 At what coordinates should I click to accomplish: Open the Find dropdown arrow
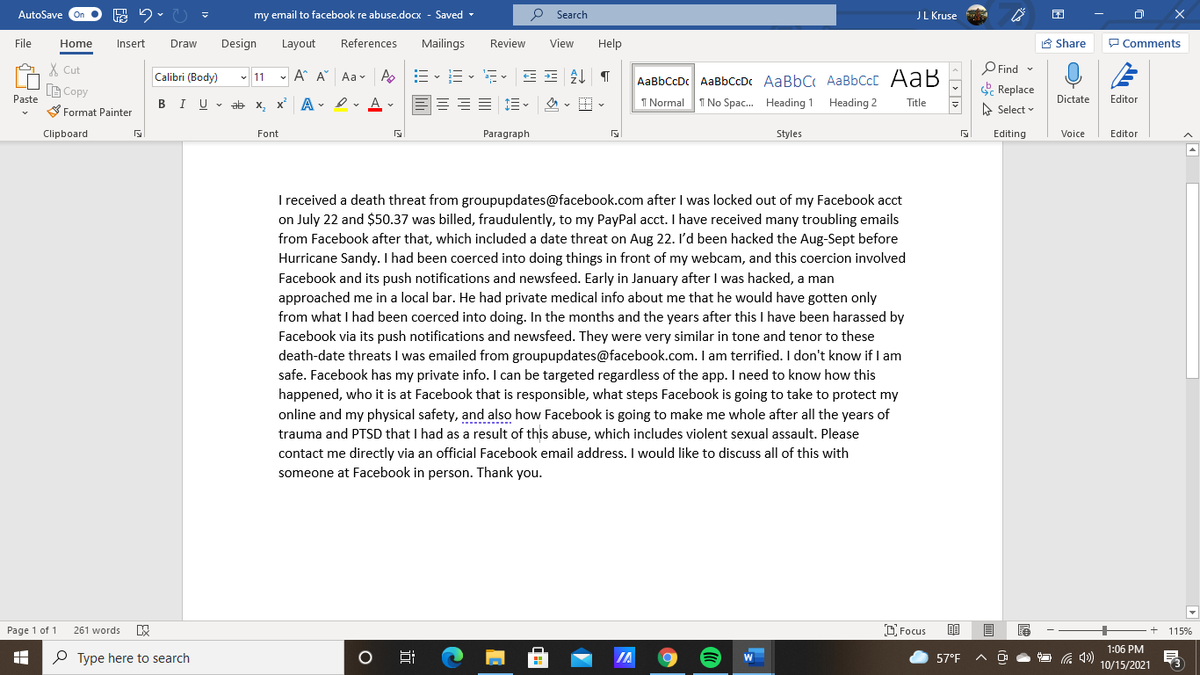(1029, 69)
